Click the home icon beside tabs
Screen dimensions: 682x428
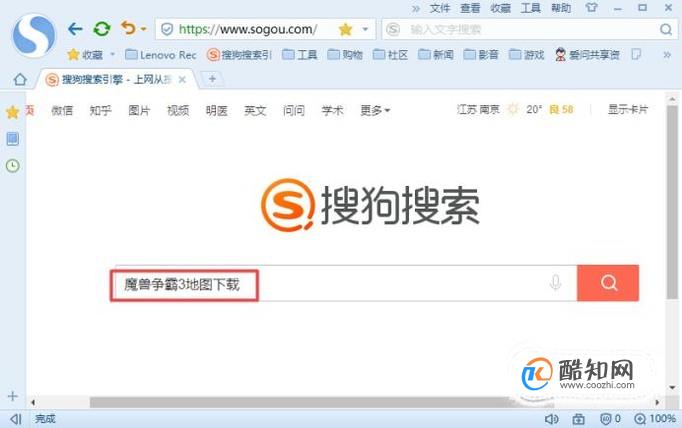[20, 79]
